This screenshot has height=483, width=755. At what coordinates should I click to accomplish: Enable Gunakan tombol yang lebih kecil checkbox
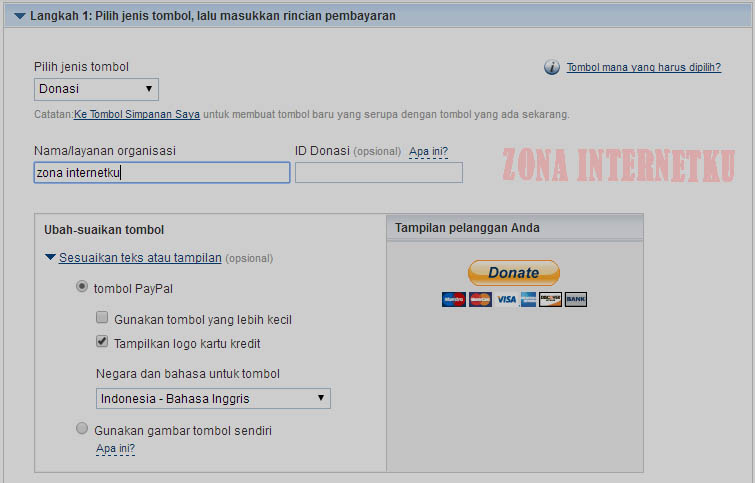point(102,317)
